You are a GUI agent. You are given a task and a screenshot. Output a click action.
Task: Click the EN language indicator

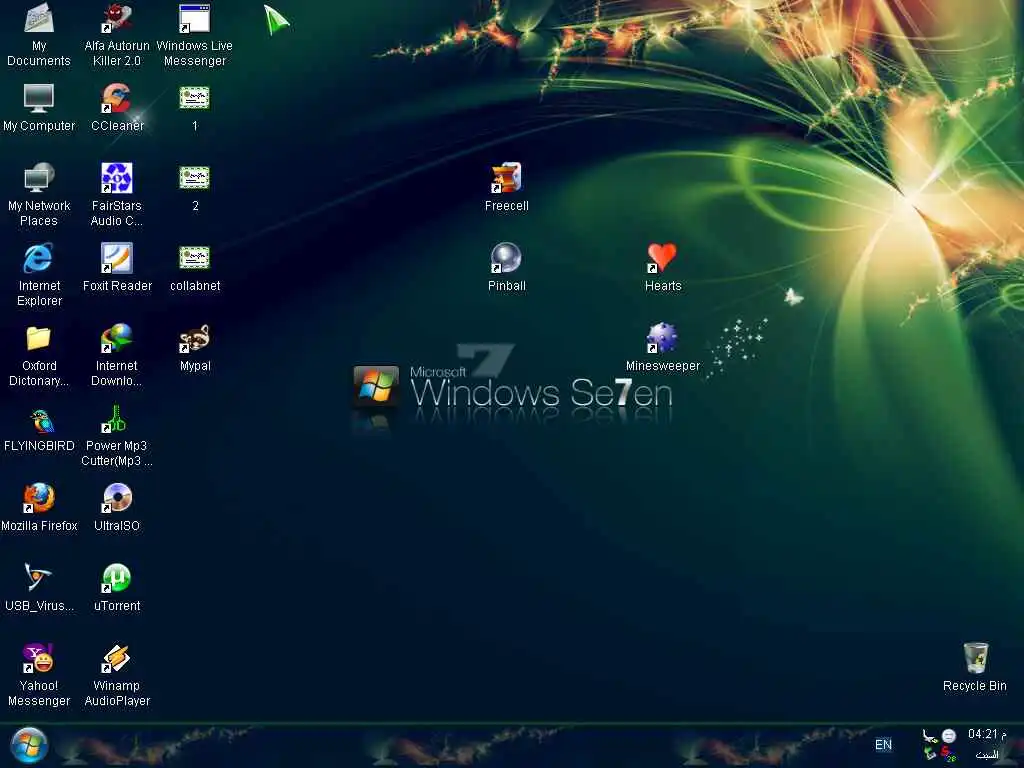point(883,744)
